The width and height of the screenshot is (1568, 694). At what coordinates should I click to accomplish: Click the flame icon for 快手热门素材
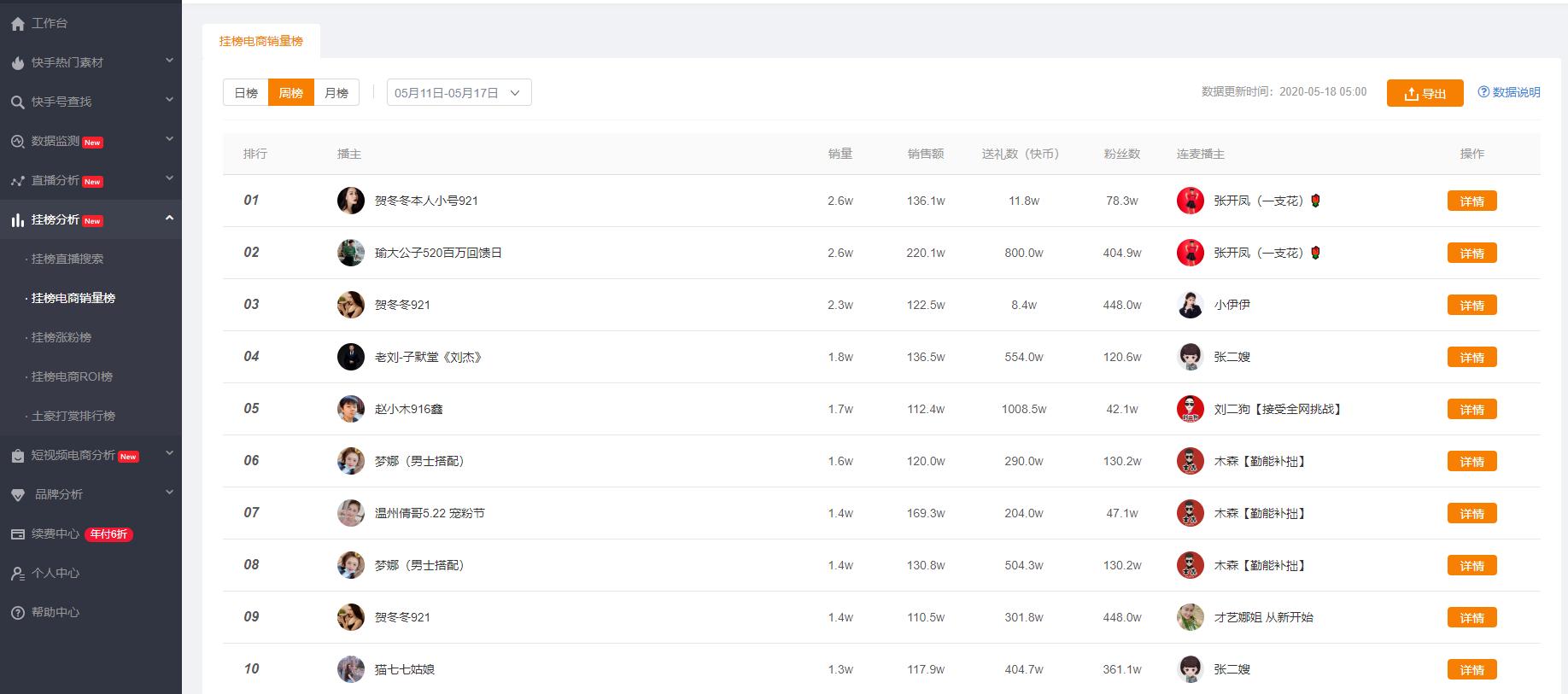pyautogui.click(x=17, y=63)
